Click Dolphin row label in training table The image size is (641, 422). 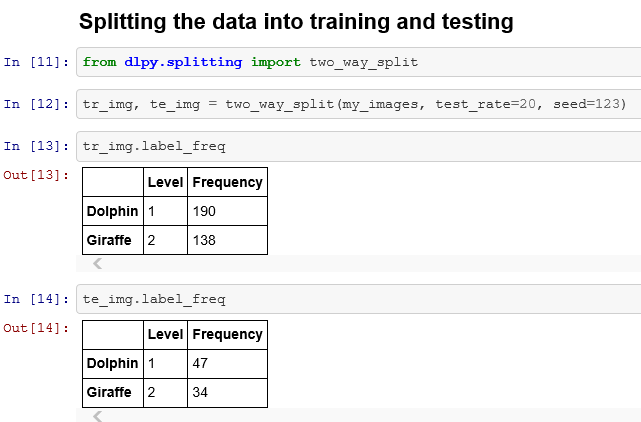coord(112,211)
